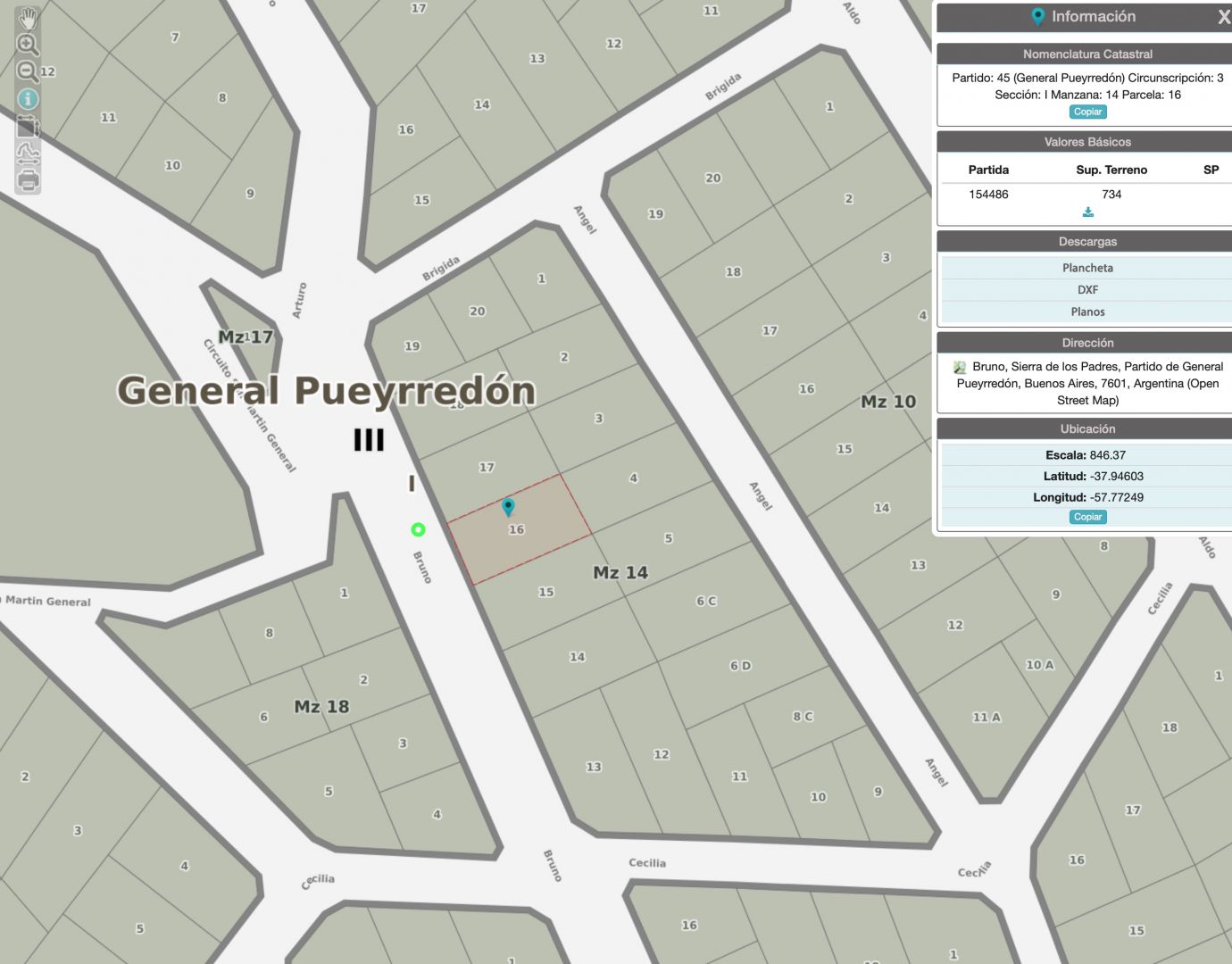Click the Valores Básicos section header

[x=1087, y=142]
